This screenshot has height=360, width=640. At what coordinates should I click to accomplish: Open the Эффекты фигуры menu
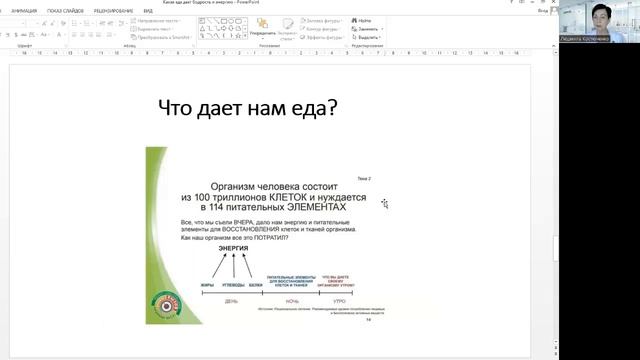pos(322,37)
